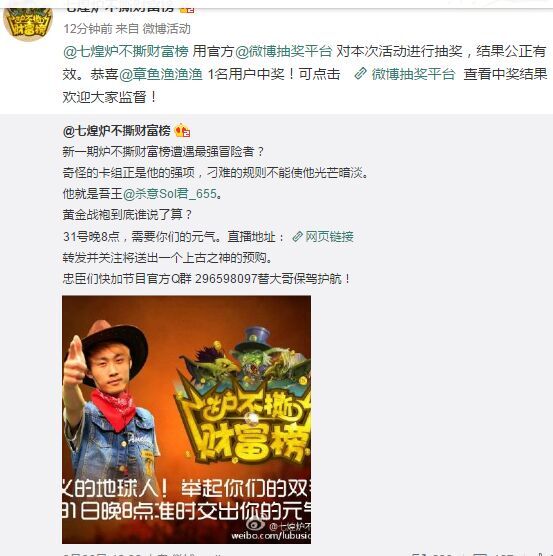Open the @微博抽奖平台 mention
The height and width of the screenshot is (556, 553).
(284, 51)
